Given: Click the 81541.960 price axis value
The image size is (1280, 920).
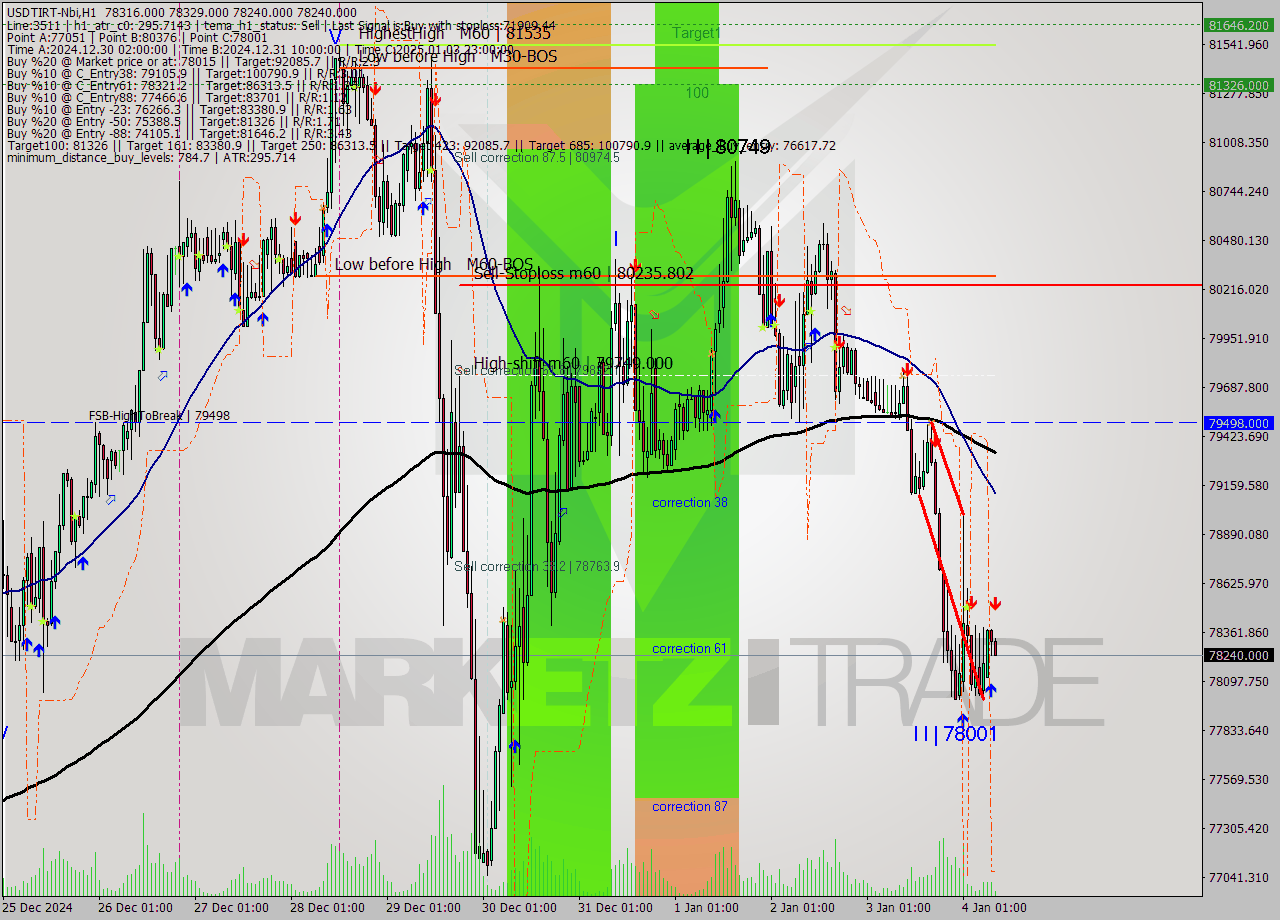Looking at the screenshot, I should [1239, 45].
